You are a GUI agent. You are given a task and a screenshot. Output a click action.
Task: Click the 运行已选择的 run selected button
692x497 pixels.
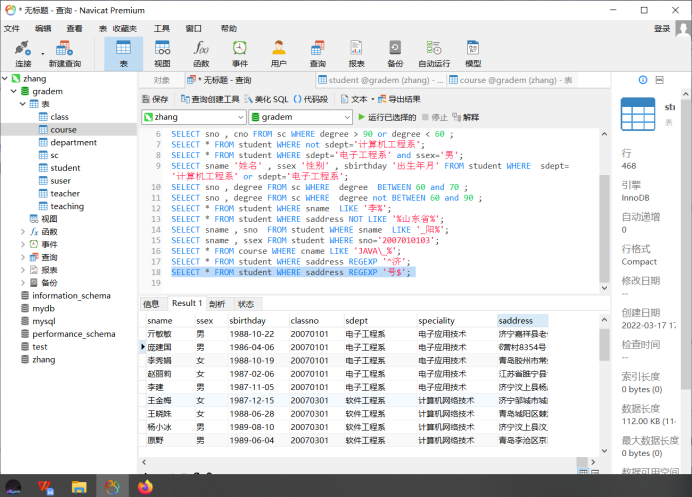[x=387, y=117]
